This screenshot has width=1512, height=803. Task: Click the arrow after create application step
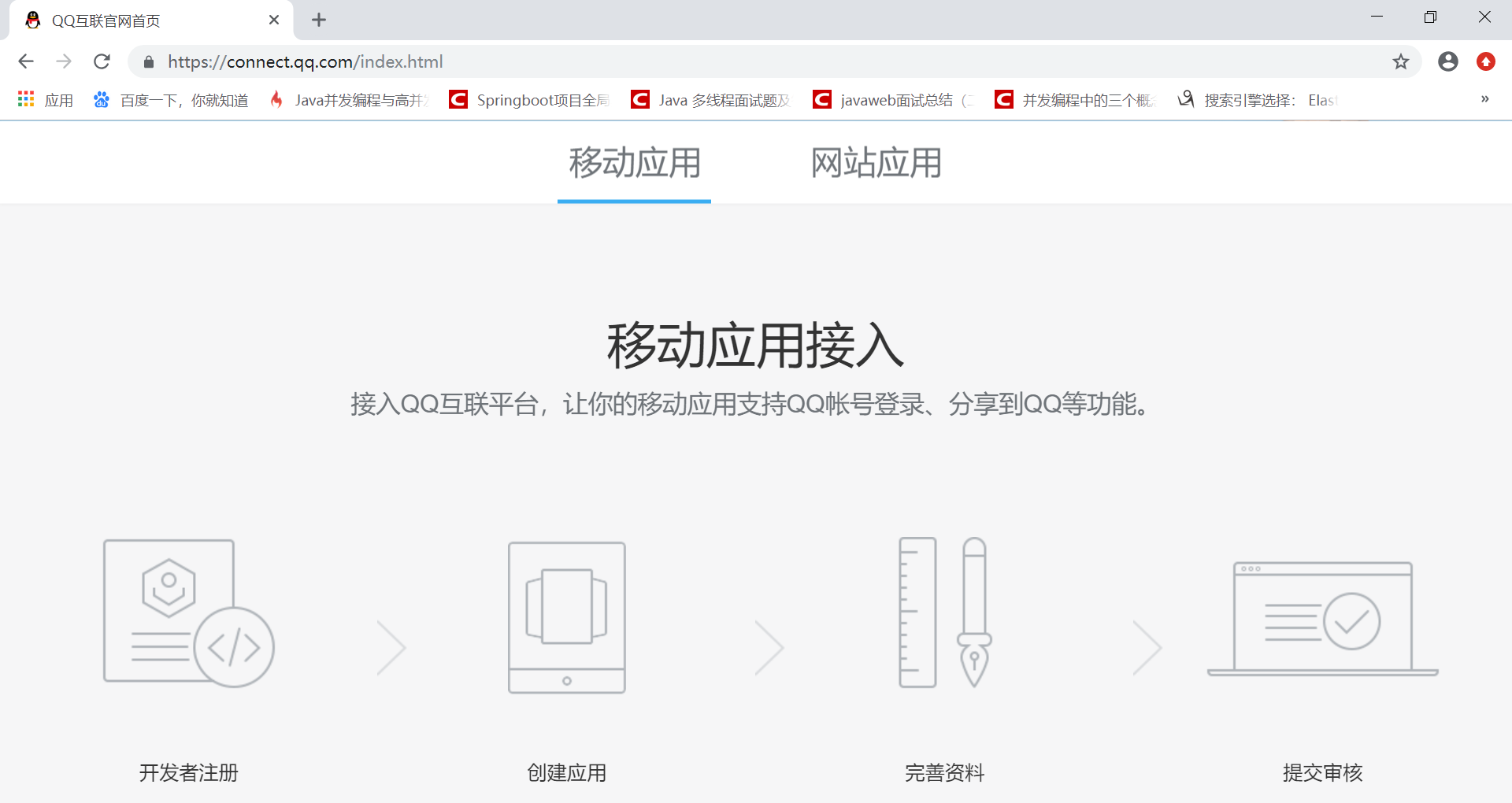[x=769, y=648]
